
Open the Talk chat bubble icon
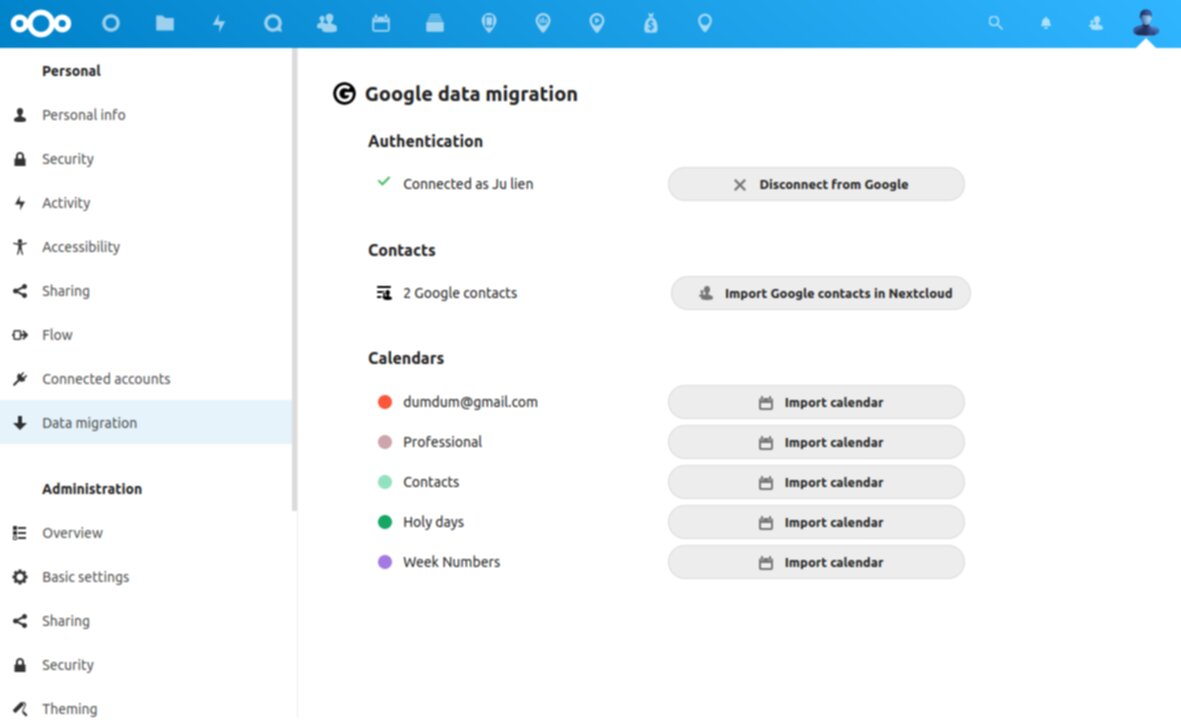click(x=273, y=23)
